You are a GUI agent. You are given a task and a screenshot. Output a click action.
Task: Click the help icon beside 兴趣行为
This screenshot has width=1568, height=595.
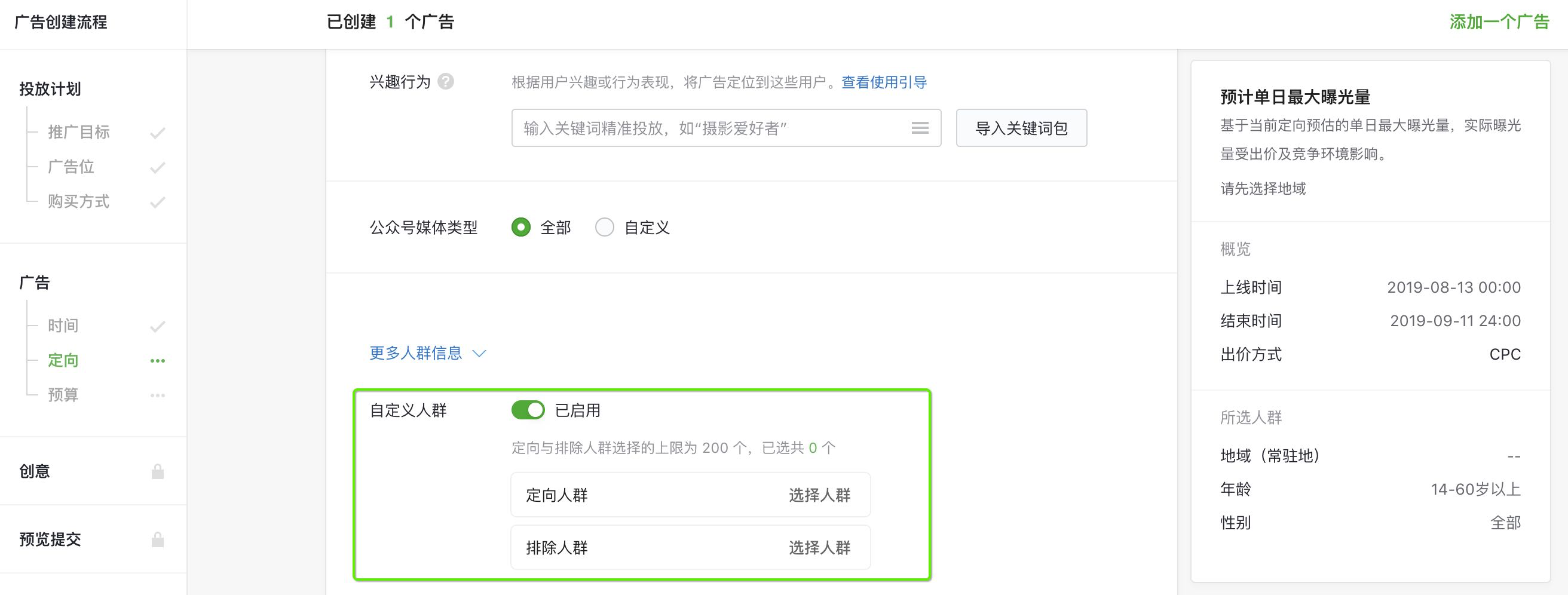tap(446, 81)
